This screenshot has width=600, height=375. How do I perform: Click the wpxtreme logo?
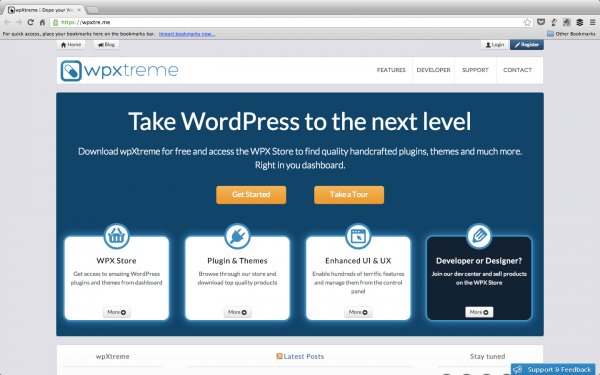[x=119, y=70]
